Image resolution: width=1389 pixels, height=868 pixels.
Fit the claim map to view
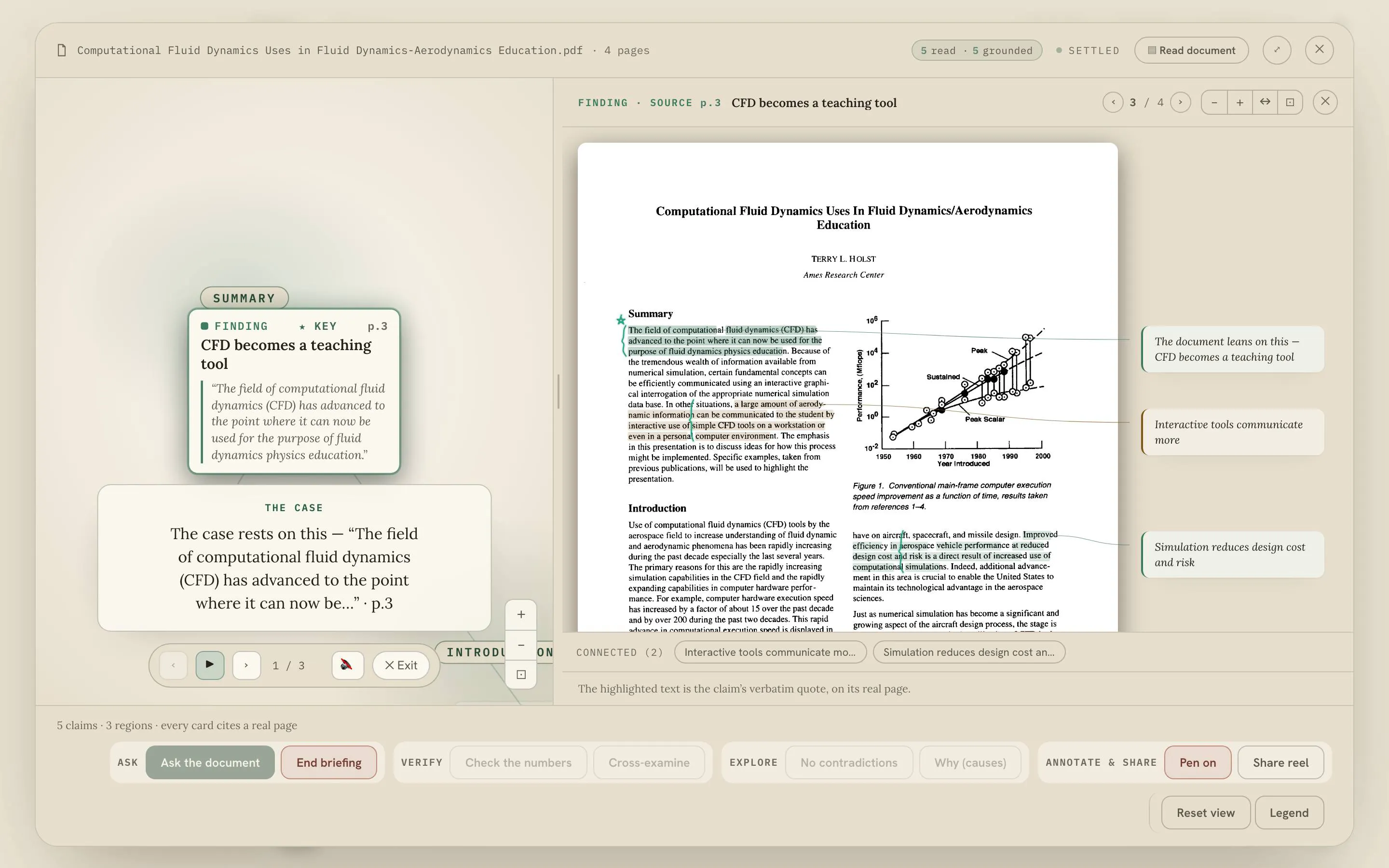coord(520,674)
